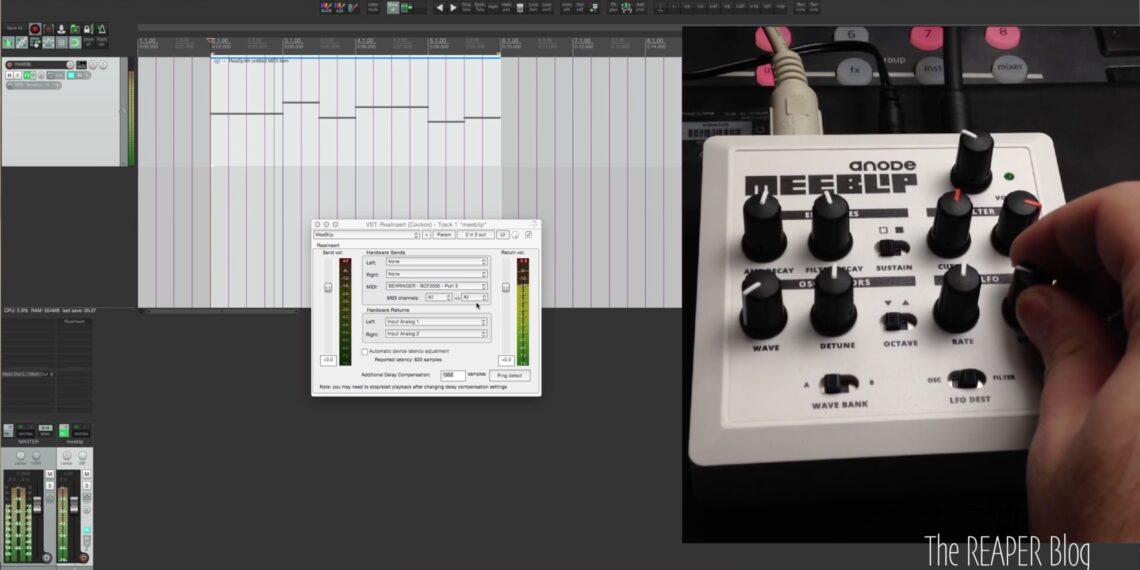Open the Hardware Sends Left output dropdown

coord(436,262)
